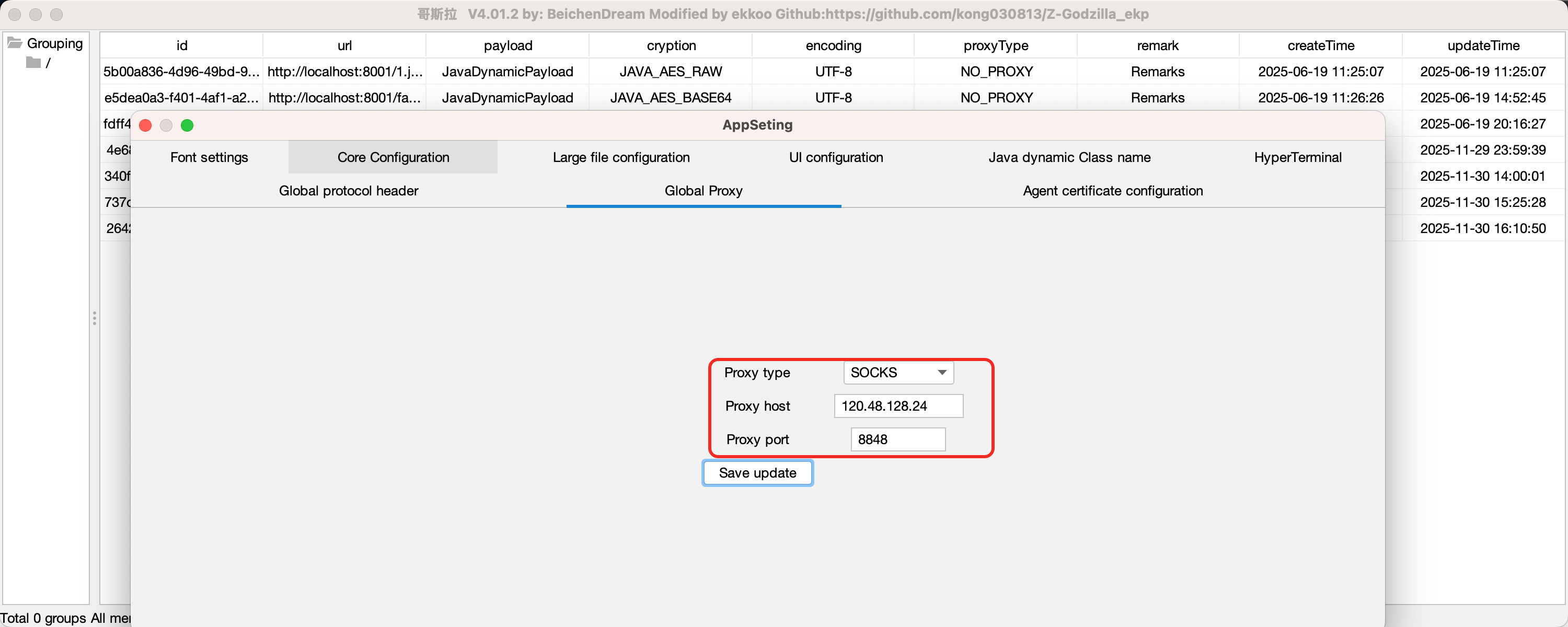Screen dimensions: 1568x627
Task: Switch to the Font settings tab
Action: pyautogui.click(x=209, y=158)
